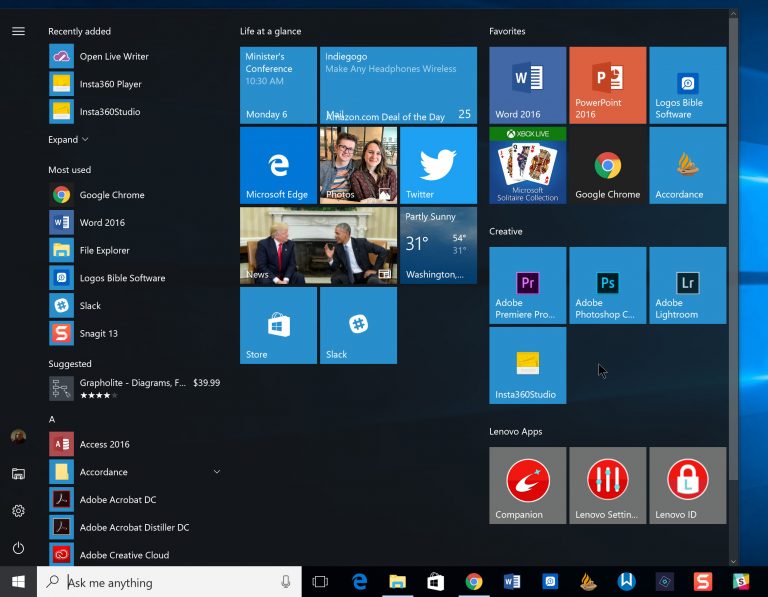Image resolution: width=768 pixels, height=597 pixels.
Task: Click the Power button icon
Action: click(18, 548)
